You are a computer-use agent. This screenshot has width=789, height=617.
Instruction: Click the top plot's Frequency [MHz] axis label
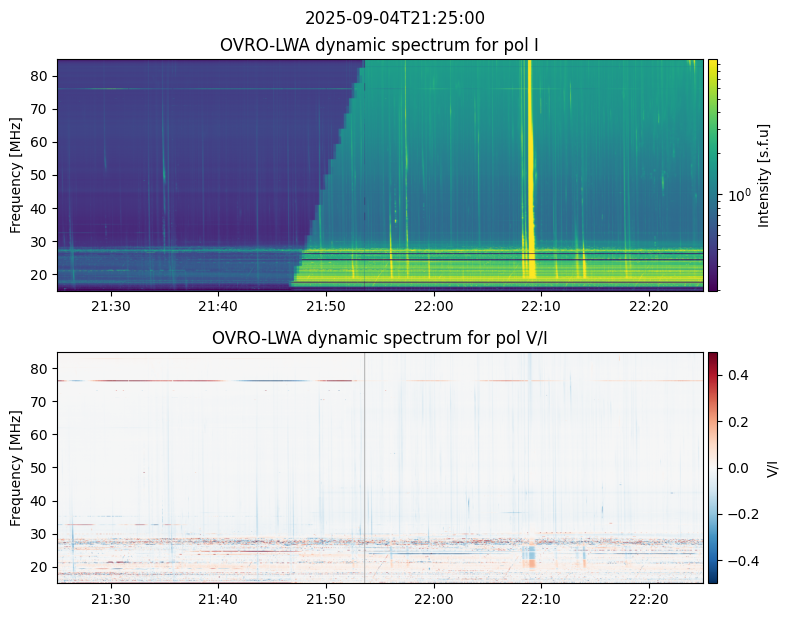click(16, 175)
